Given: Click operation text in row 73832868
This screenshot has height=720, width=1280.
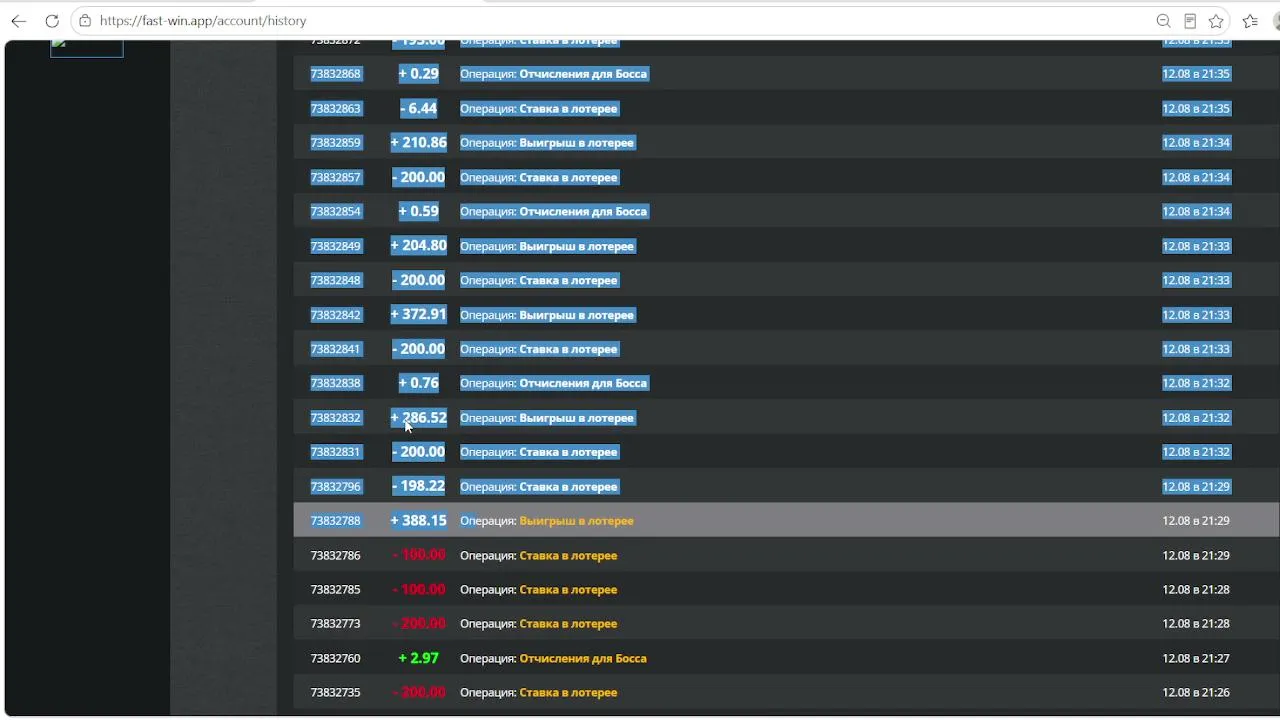Looking at the screenshot, I should click(554, 74).
